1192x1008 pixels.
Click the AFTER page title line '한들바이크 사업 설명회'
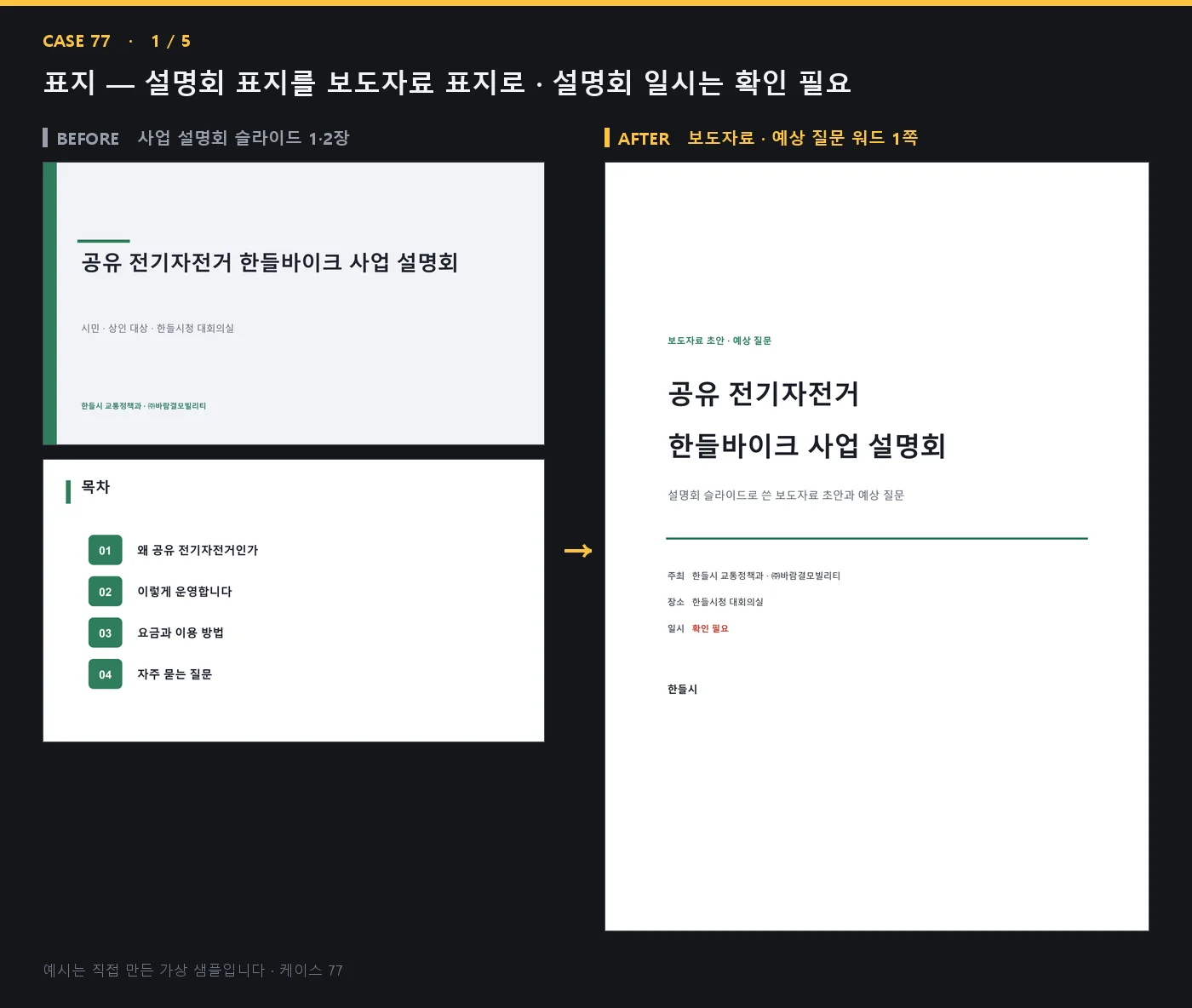(x=806, y=446)
